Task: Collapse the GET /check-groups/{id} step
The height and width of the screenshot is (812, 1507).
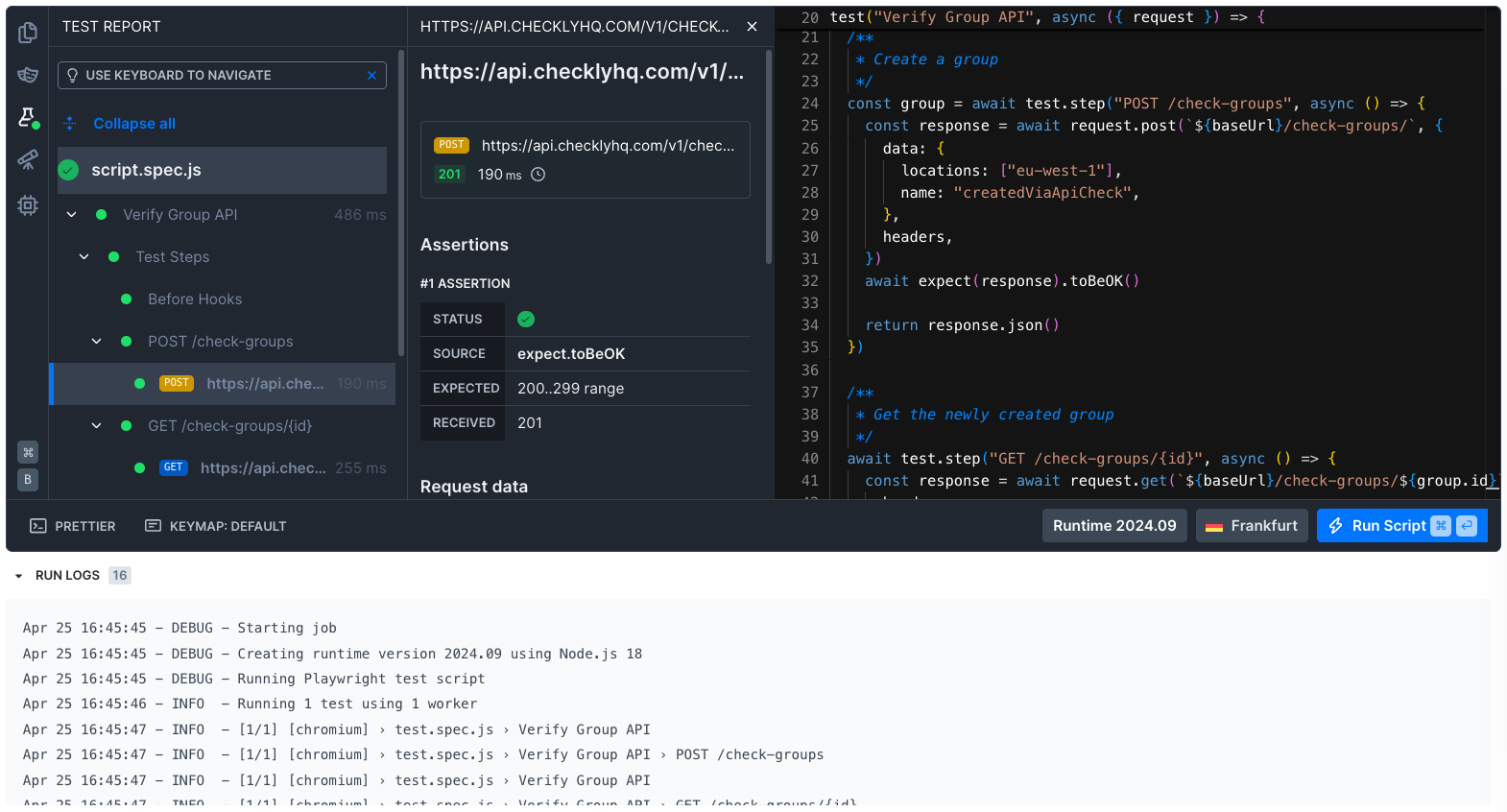Action: 97,426
